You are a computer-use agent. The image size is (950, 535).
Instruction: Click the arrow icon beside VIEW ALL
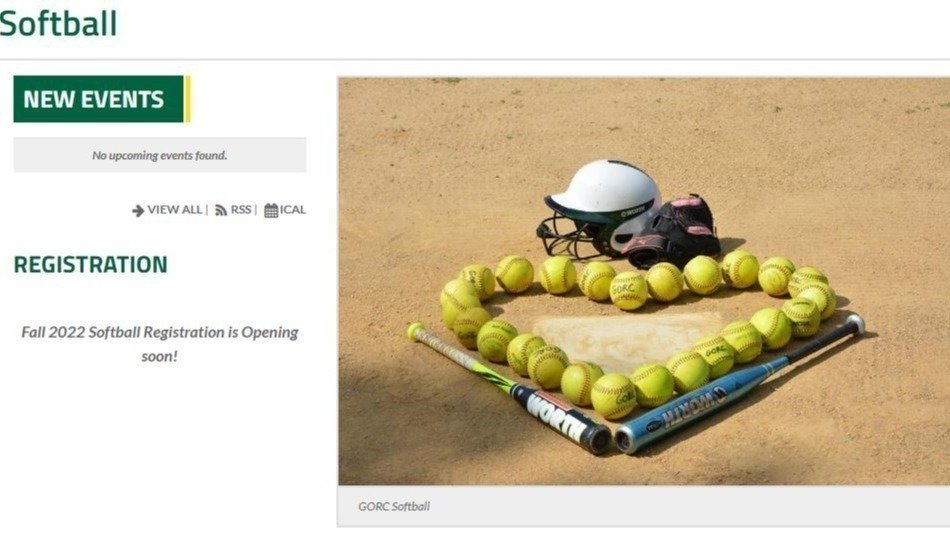[138, 210]
